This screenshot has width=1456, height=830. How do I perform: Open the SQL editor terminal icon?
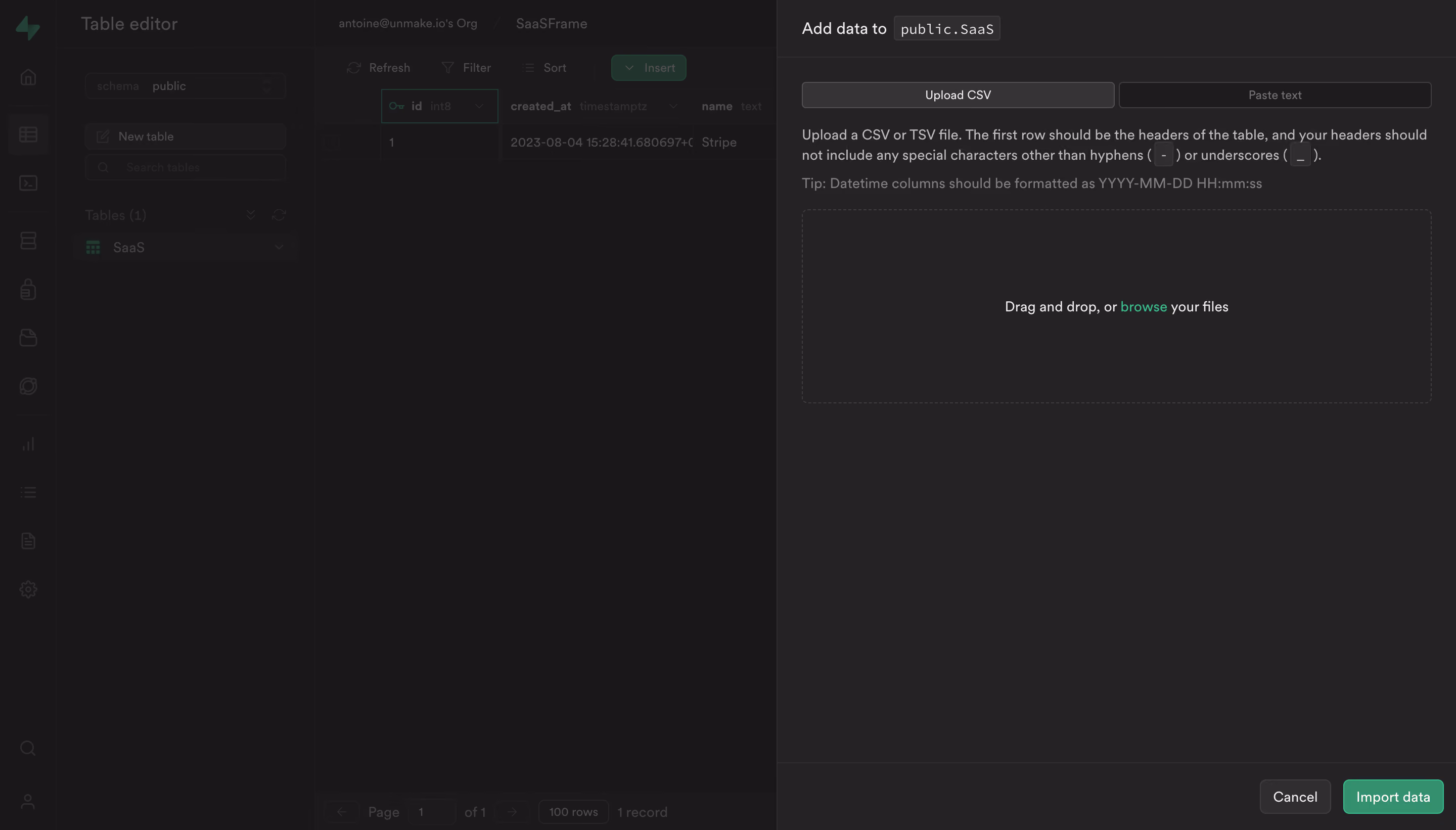pyautogui.click(x=28, y=183)
